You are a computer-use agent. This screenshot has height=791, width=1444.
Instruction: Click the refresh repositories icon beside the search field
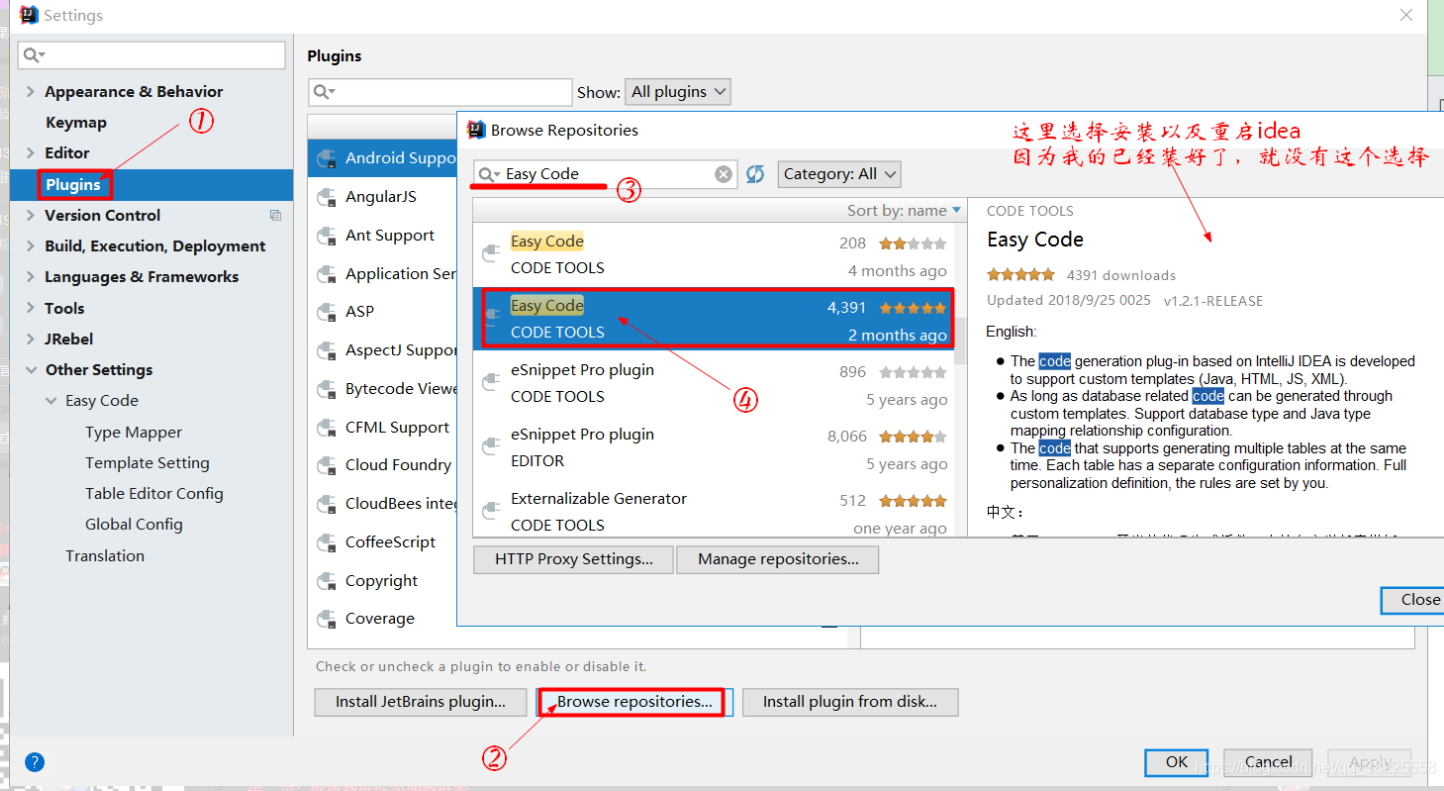click(x=755, y=173)
